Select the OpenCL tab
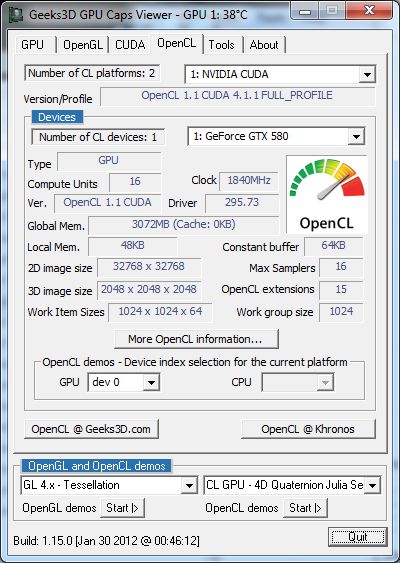Image resolution: width=400 pixels, height=563 pixels. point(177,43)
